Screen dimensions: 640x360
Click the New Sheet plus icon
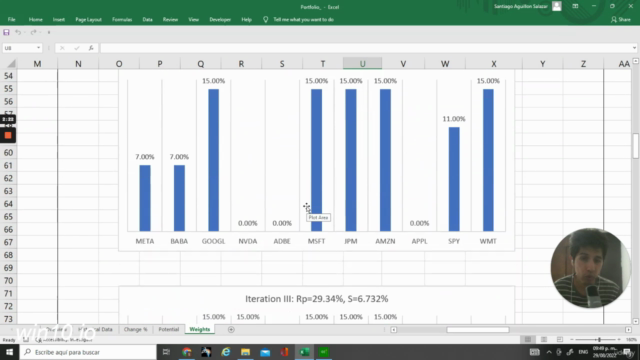pos(231,329)
